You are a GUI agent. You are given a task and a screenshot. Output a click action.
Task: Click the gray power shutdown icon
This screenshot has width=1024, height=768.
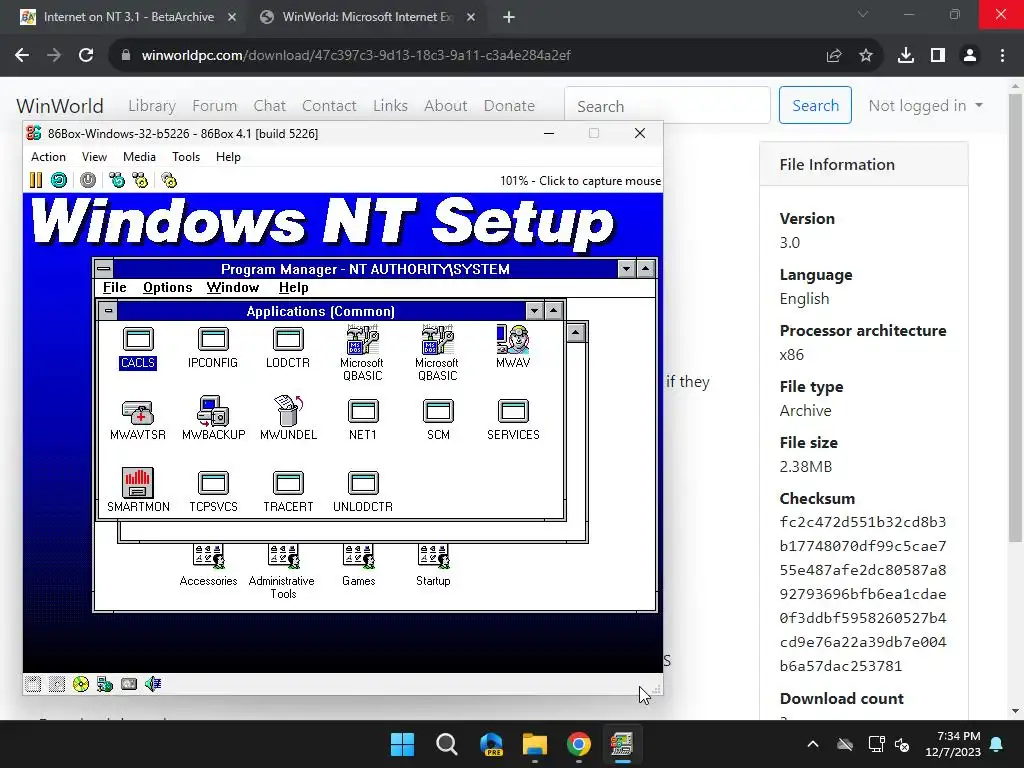point(88,180)
